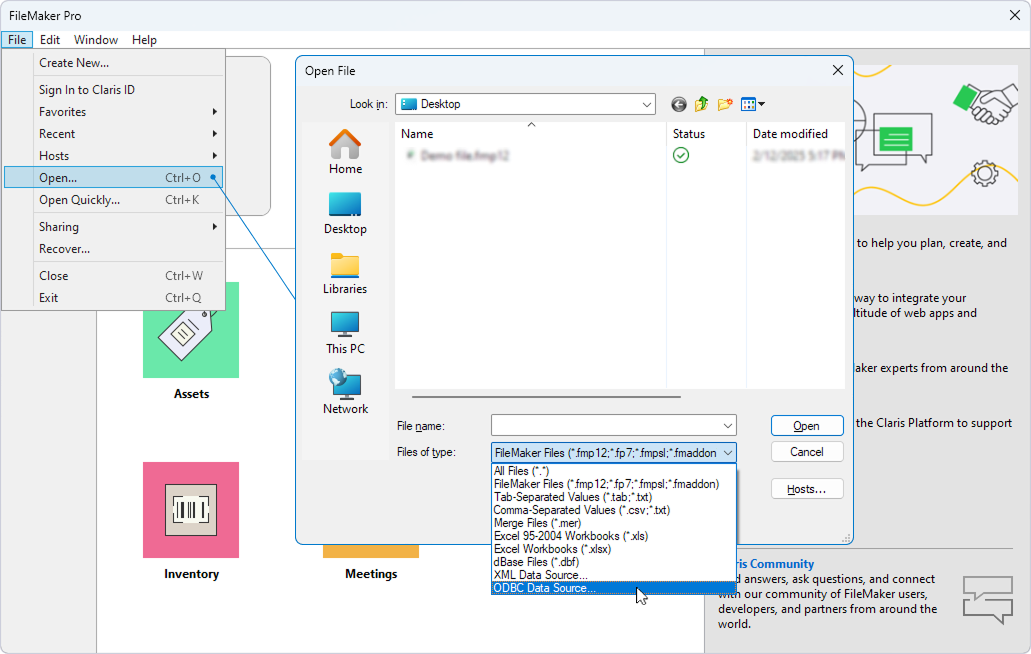
Task: Select ODBC Data Source file type
Action: (545, 588)
